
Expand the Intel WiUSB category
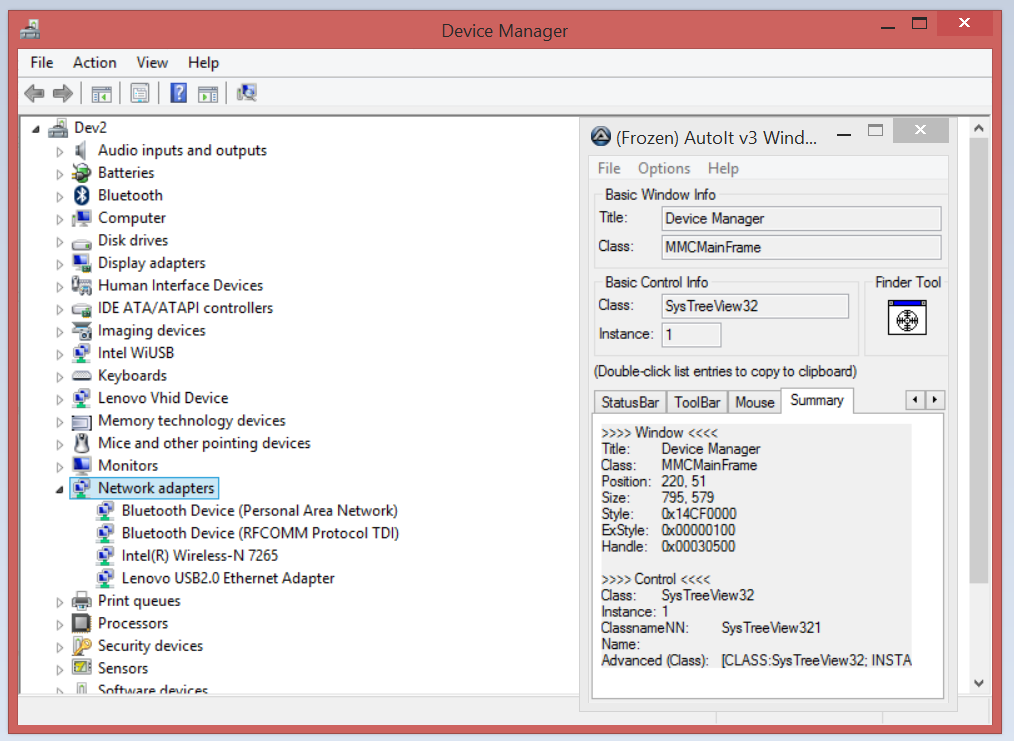[59, 354]
